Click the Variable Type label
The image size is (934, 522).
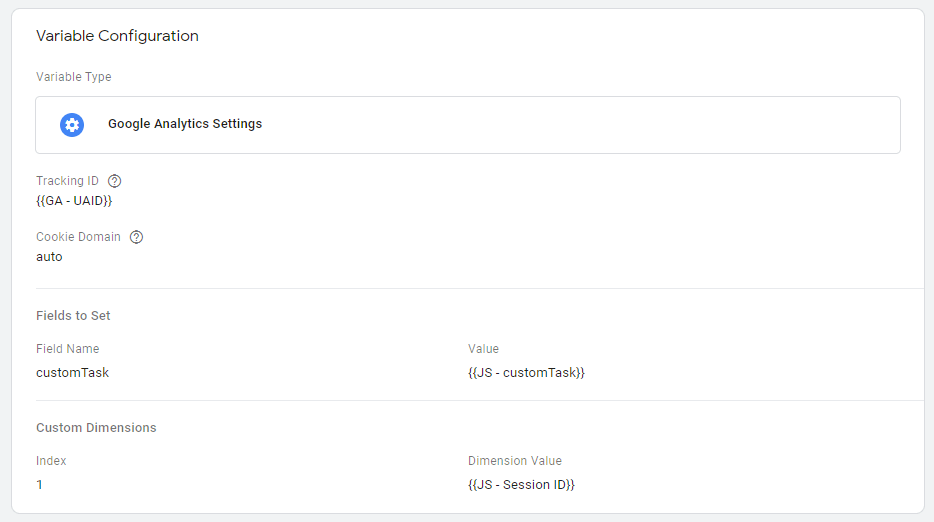(x=73, y=77)
